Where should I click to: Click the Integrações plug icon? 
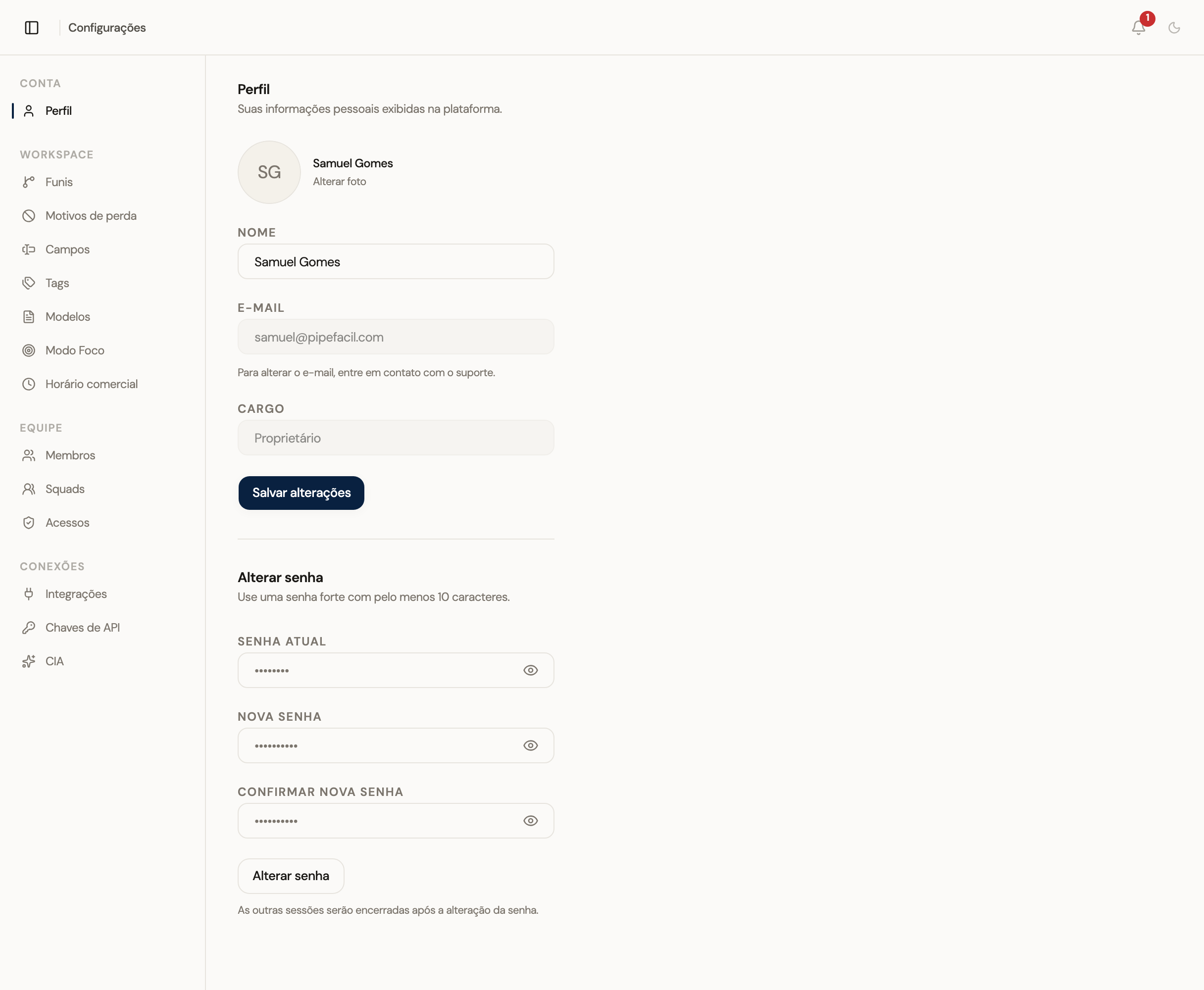[x=29, y=594]
